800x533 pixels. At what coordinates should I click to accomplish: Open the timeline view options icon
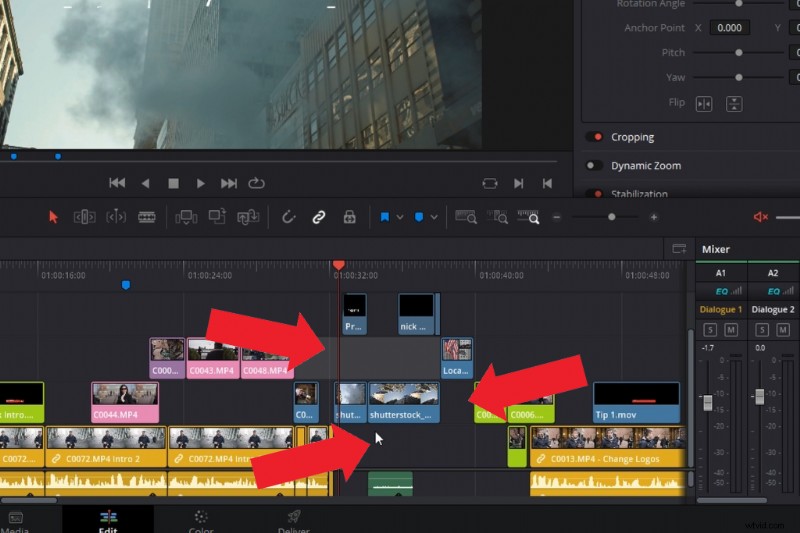[x=679, y=249]
